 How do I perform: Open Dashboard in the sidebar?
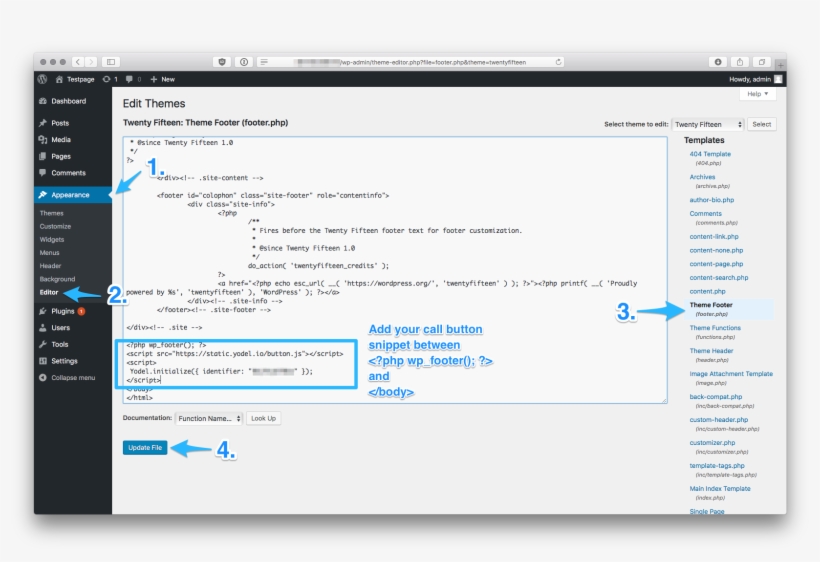pos(73,101)
